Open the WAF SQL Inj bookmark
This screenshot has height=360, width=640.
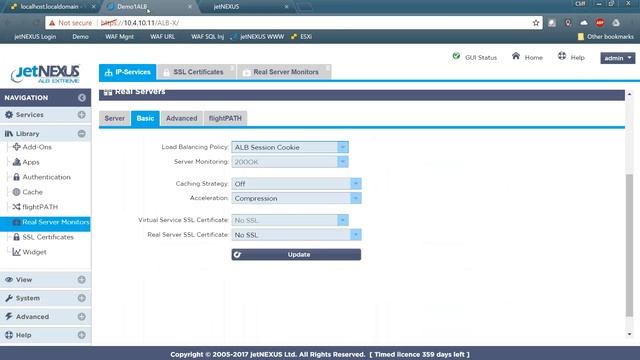click(207, 37)
